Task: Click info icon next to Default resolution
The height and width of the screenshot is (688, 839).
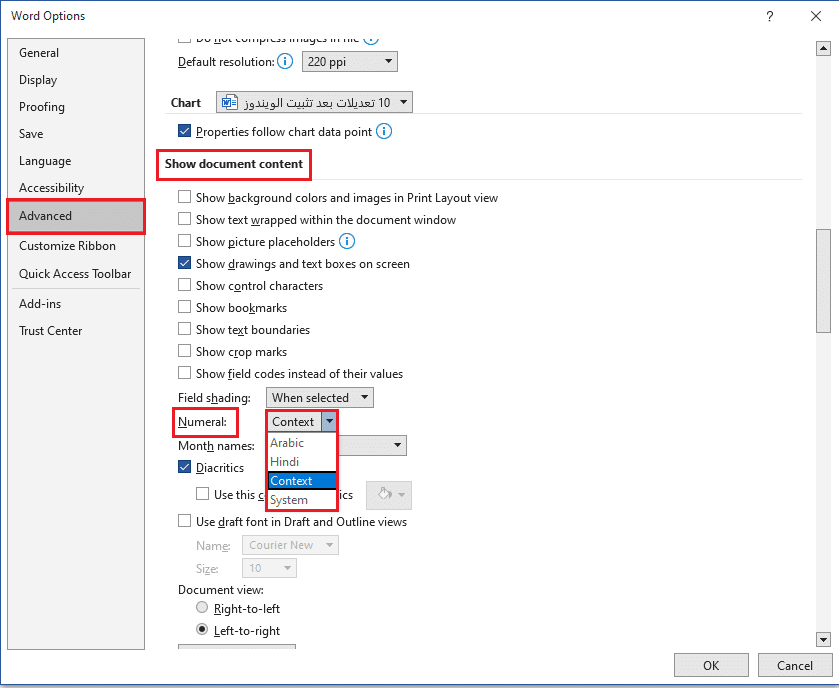Action: (285, 62)
